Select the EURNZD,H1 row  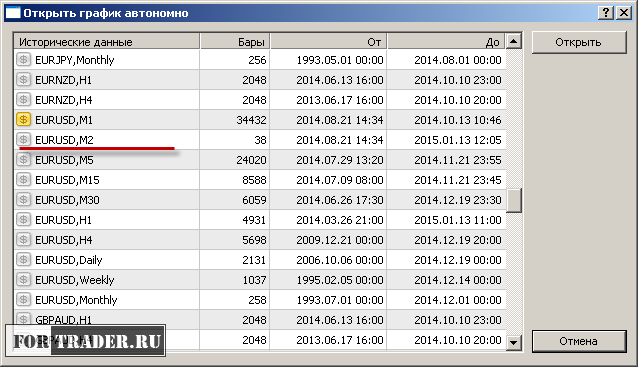coord(260,80)
